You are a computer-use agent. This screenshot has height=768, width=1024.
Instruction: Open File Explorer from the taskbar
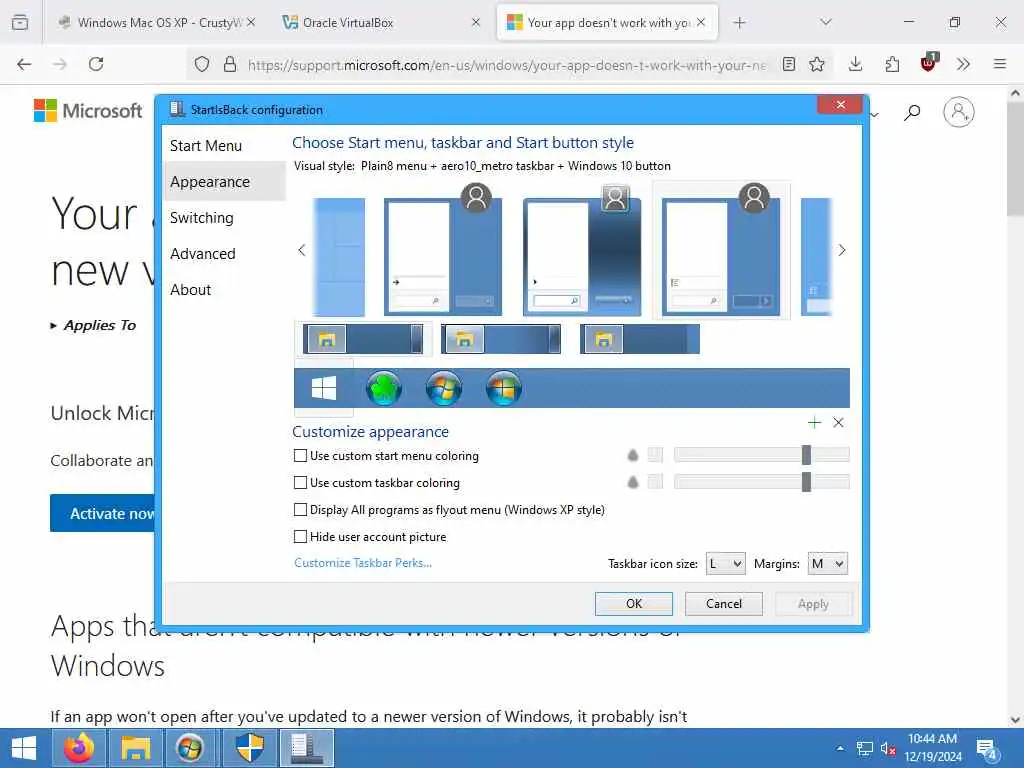135,748
